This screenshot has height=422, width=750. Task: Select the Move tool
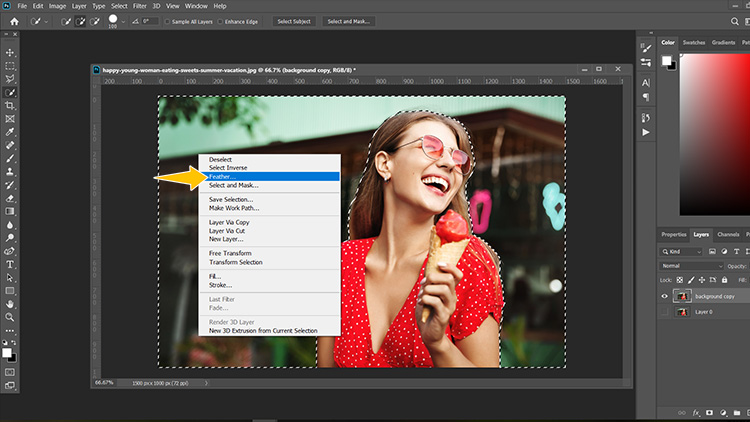(10, 53)
